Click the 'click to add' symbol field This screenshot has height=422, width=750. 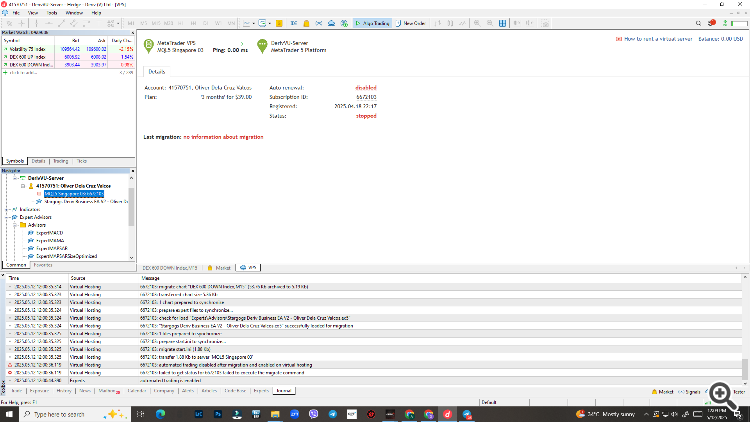point(23,73)
